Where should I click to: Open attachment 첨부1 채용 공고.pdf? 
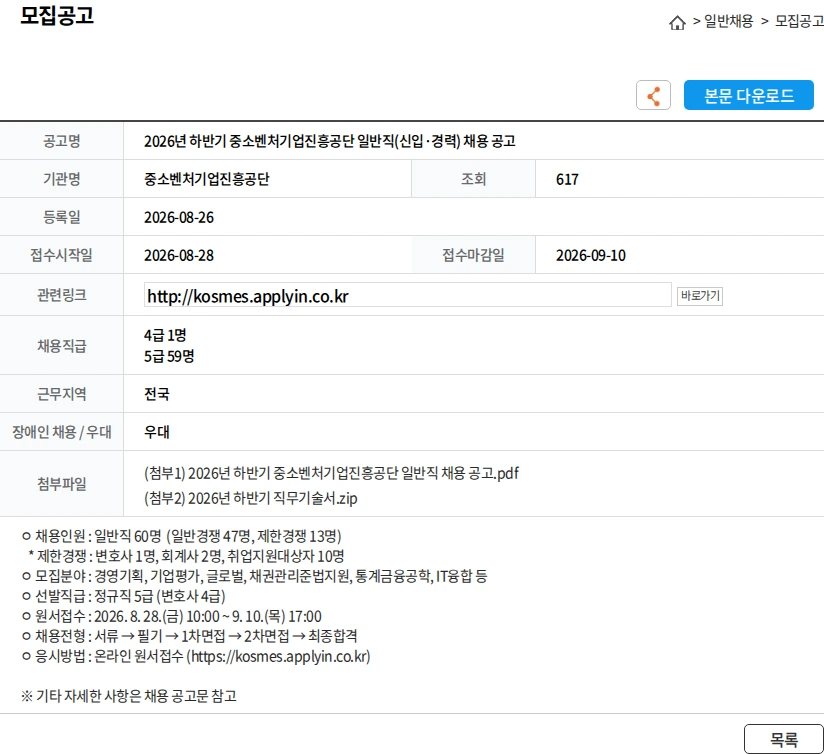tap(331, 473)
